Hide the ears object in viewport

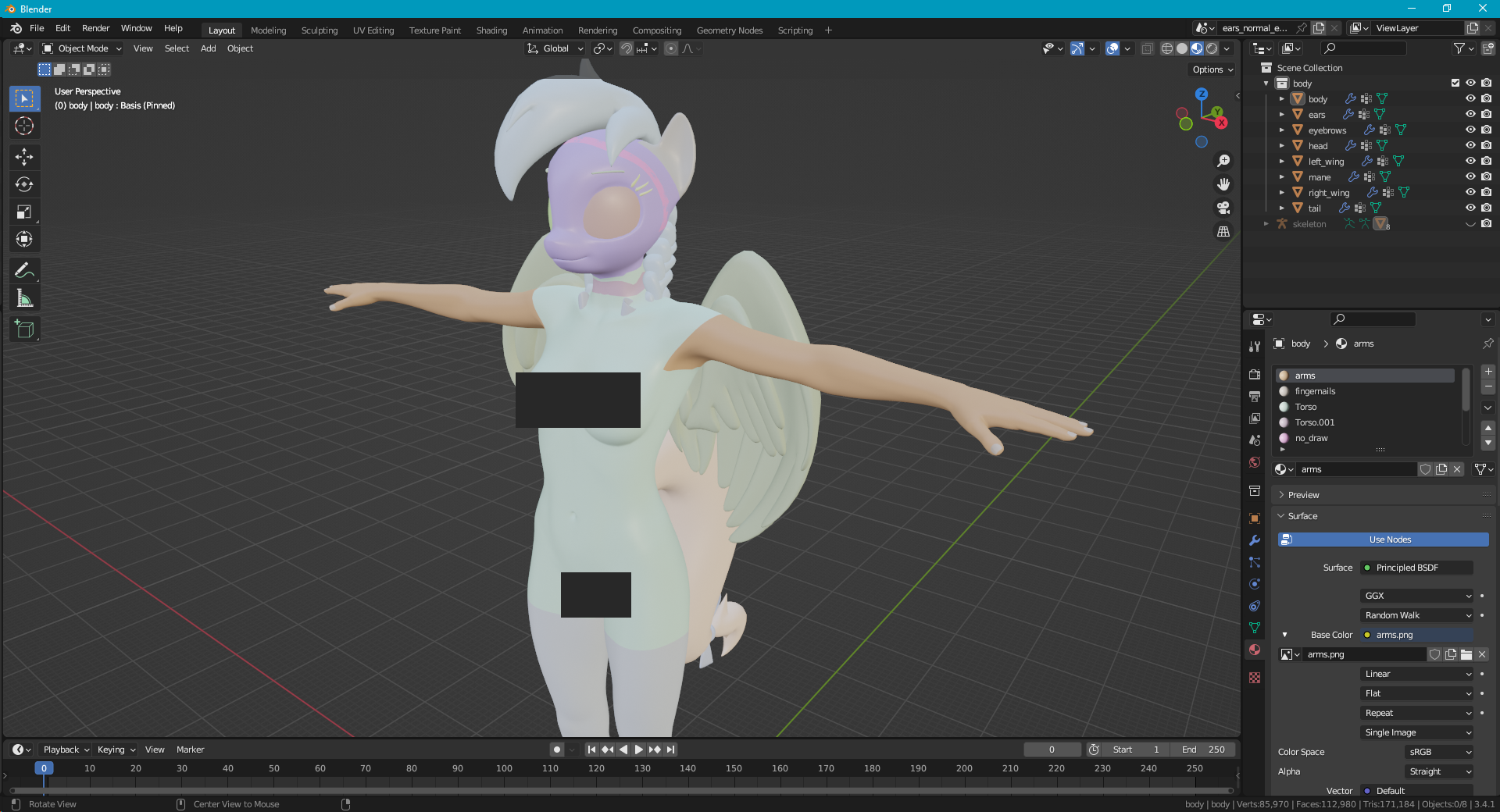[1470, 114]
